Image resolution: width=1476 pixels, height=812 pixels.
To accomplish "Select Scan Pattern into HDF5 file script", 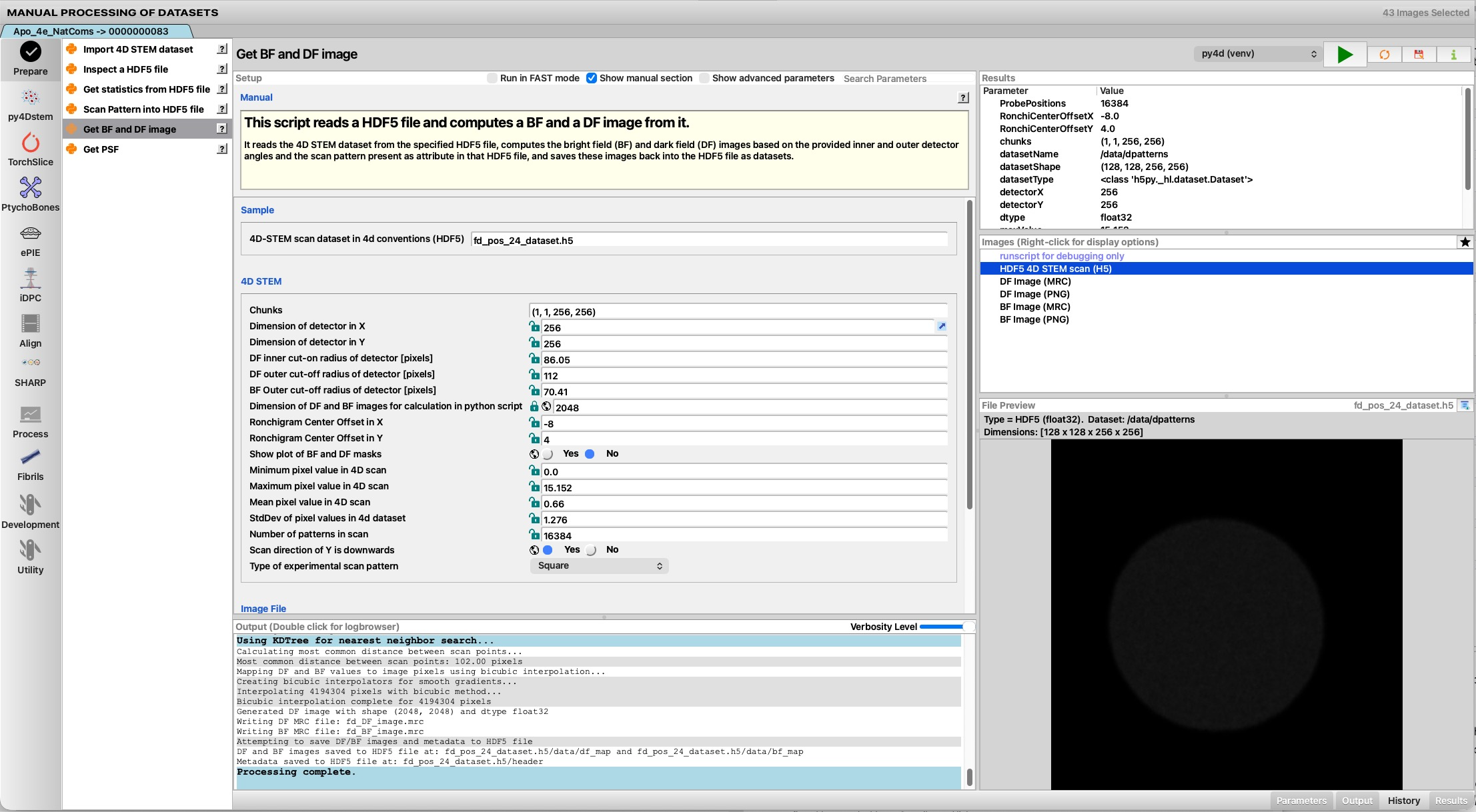I will click(147, 109).
